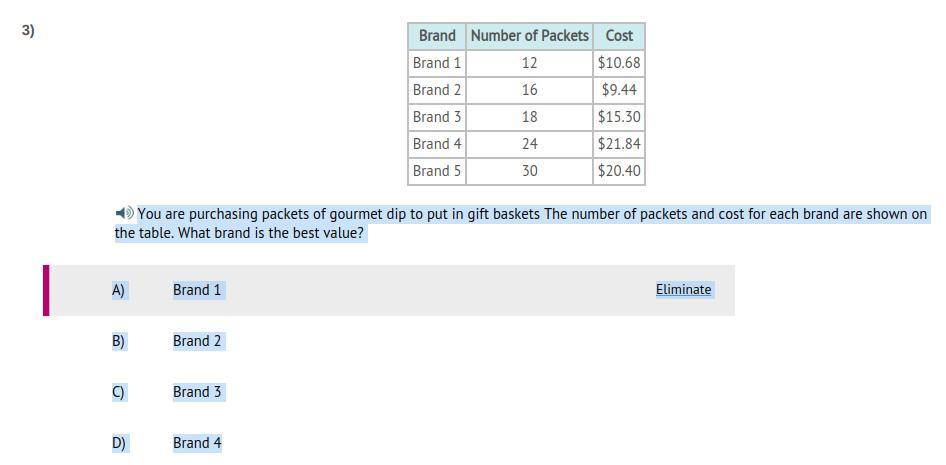
Task: Click the letter B) option label
Action: 118,341
